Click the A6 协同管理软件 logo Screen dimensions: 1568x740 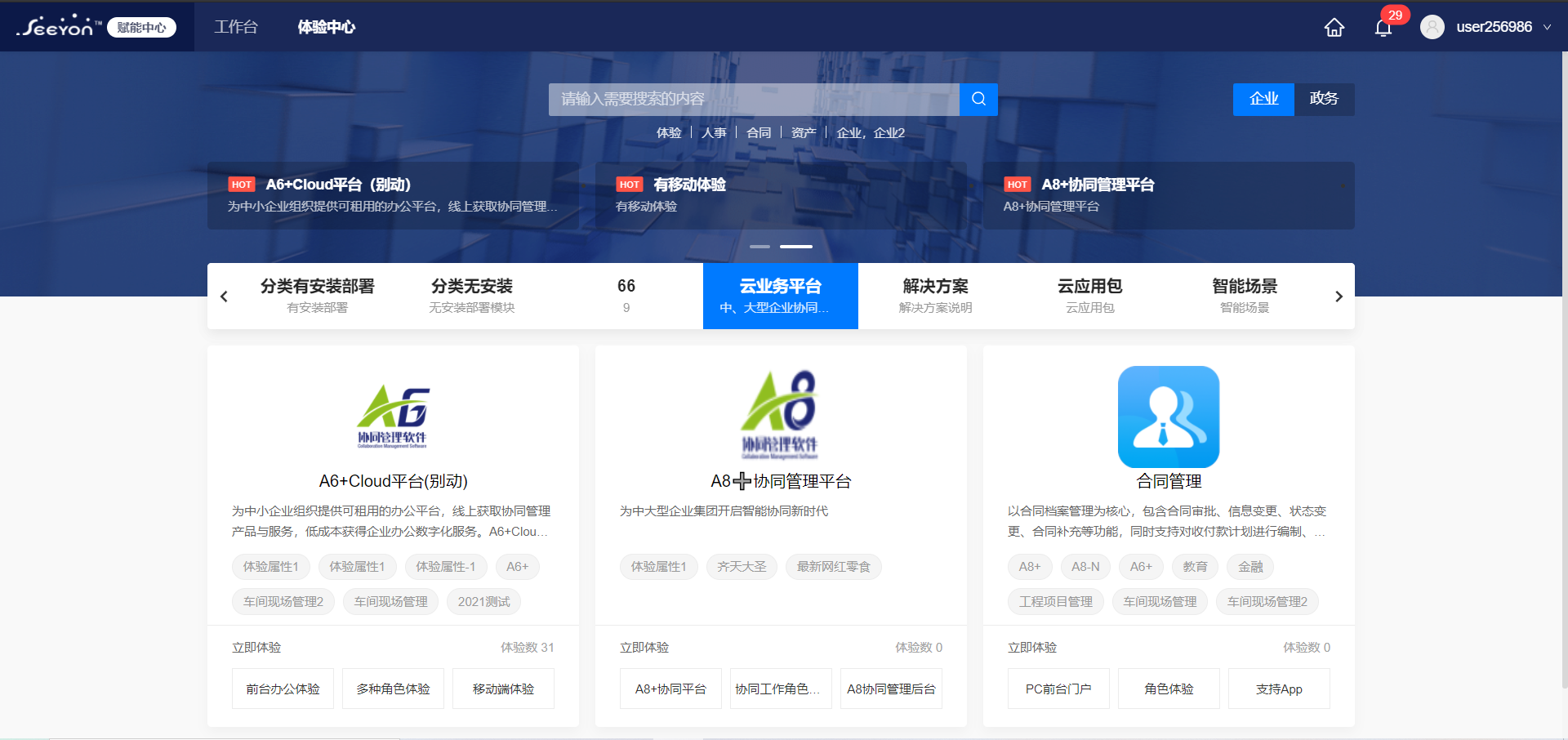pyautogui.click(x=393, y=417)
